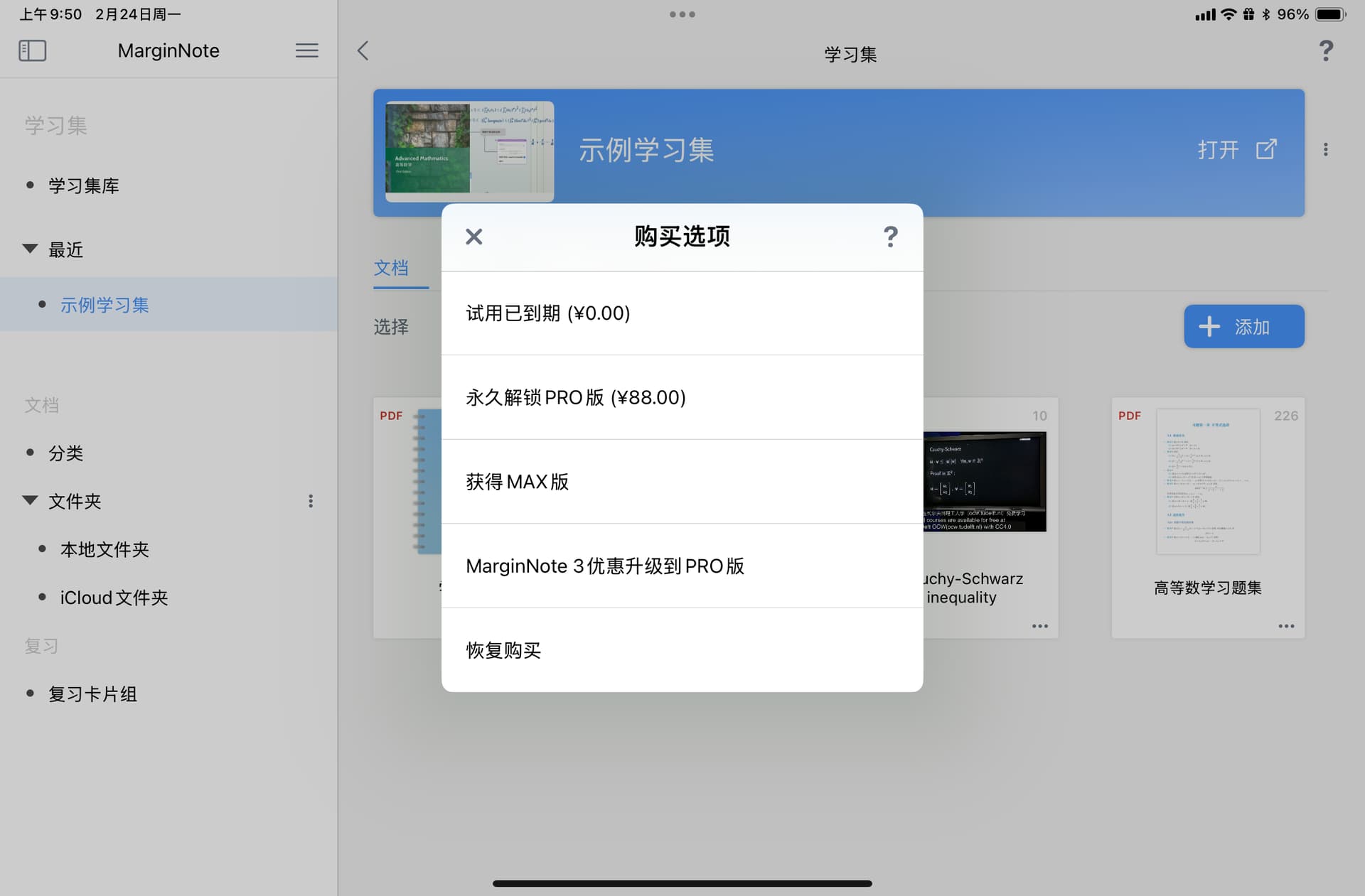Click the 示例学习集 banner title
This screenshot has height=896, width=1365.
coord(646,150)
